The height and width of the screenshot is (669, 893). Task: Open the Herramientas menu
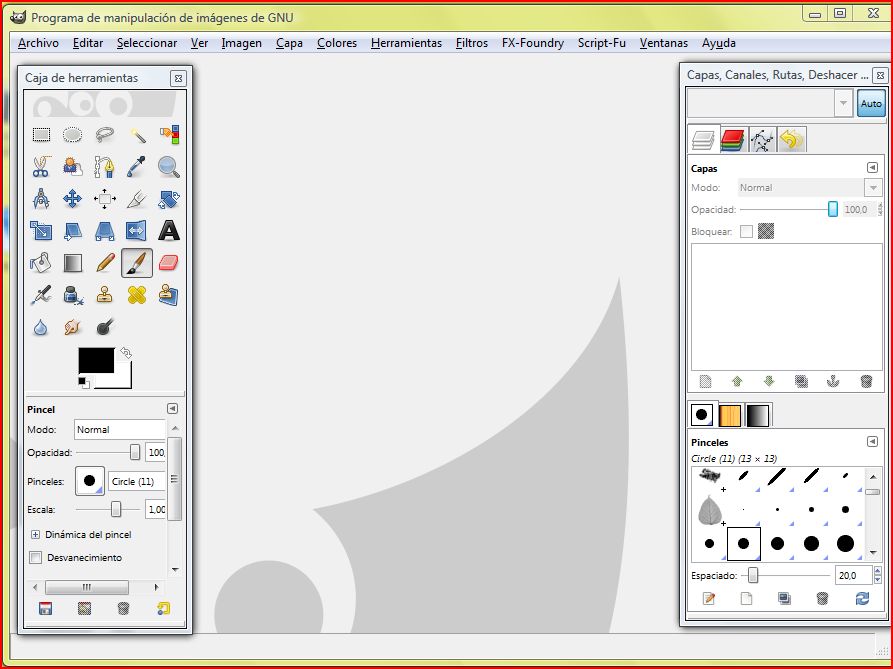point(406,43)
